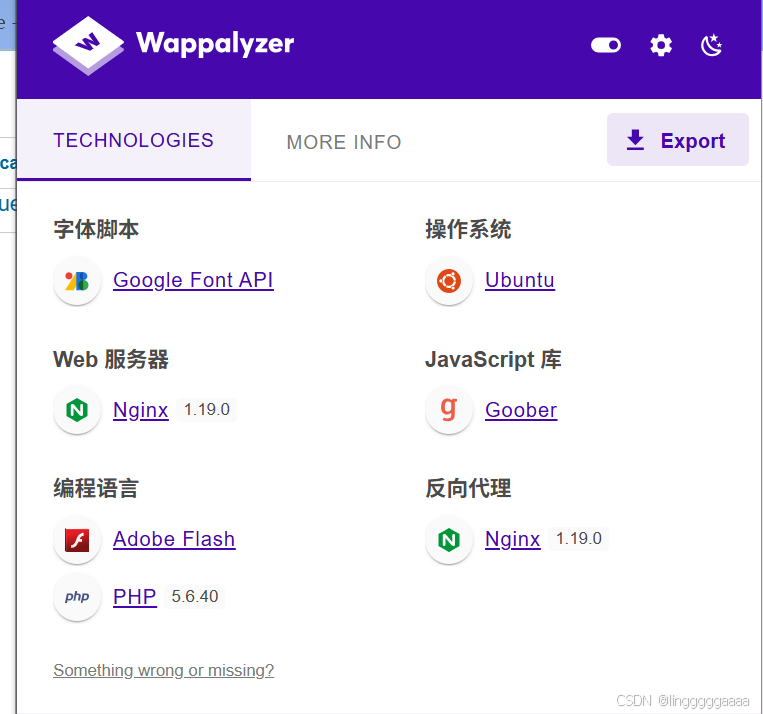Click the Nginx icon under 反向代理
Viewport: 763px width, 714px height.
449,540
